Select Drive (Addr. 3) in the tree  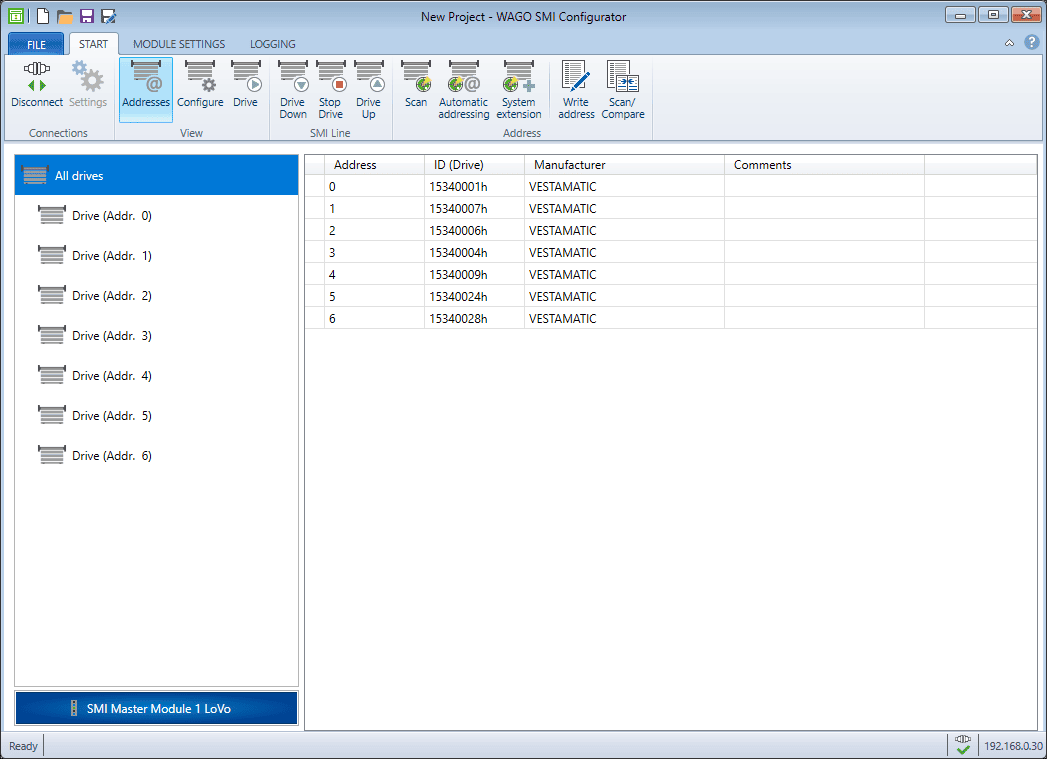(111, 336)
